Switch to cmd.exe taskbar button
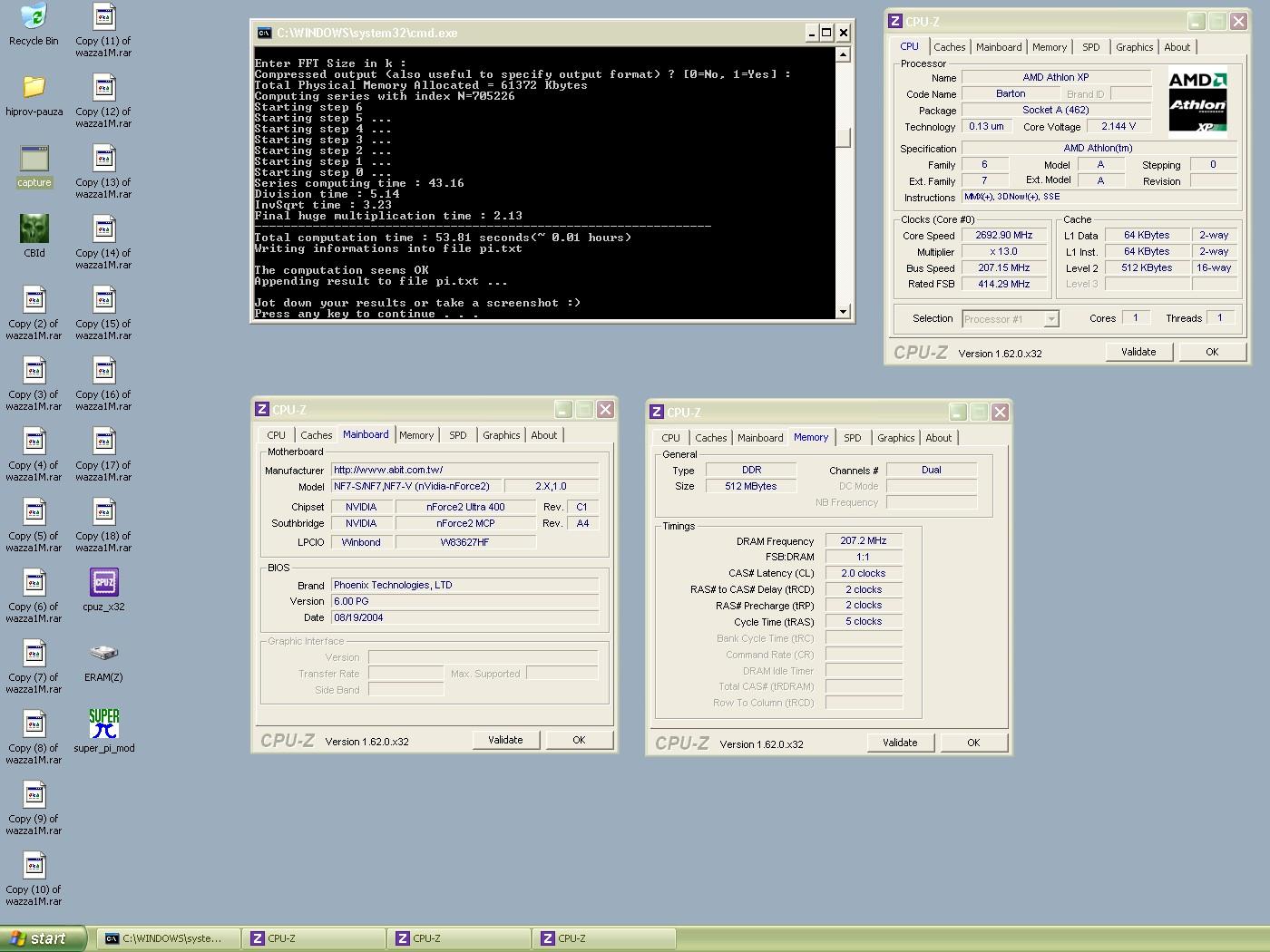The image size is (1270, 952). (169, 938)
